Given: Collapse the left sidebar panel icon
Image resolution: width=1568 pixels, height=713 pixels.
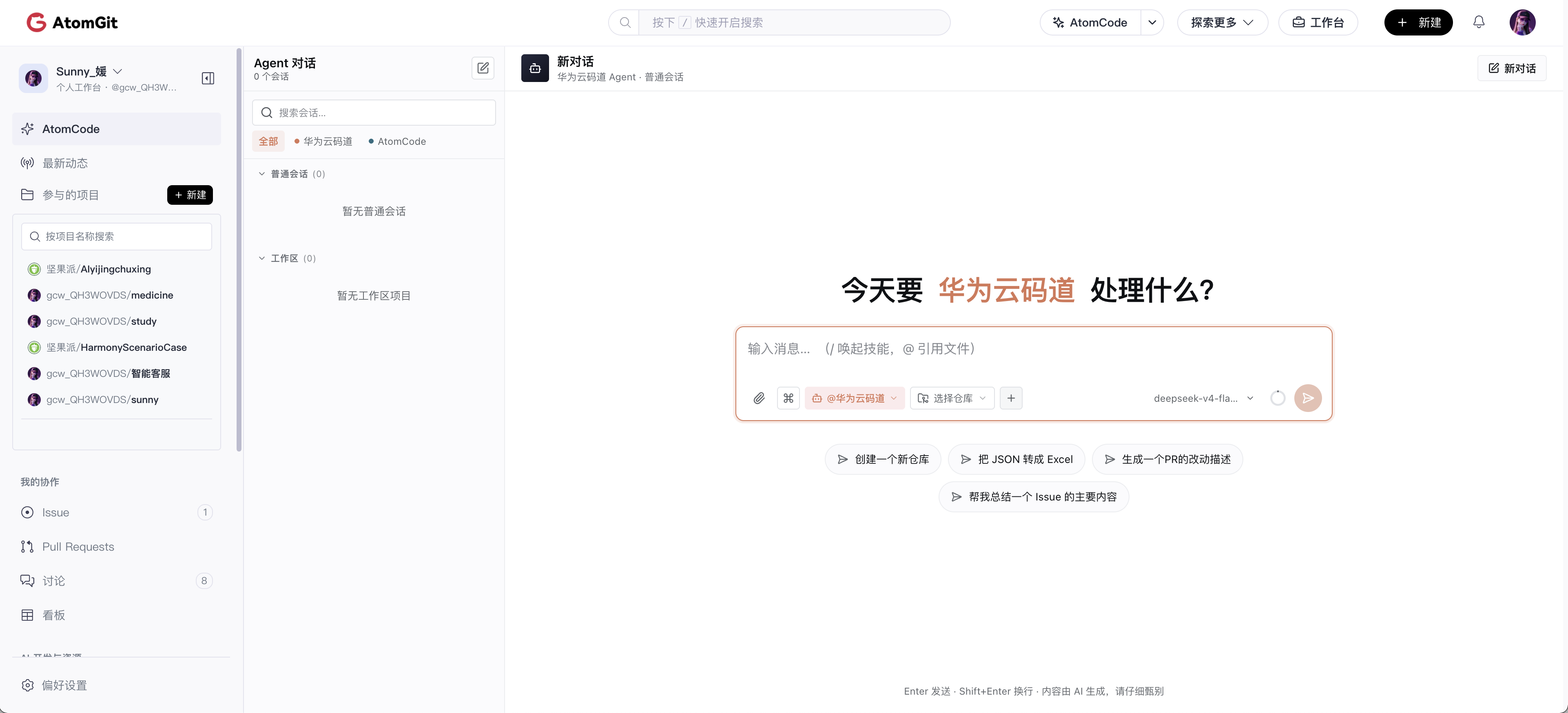Looking at the screenshot, I should (x=208, y=79).
